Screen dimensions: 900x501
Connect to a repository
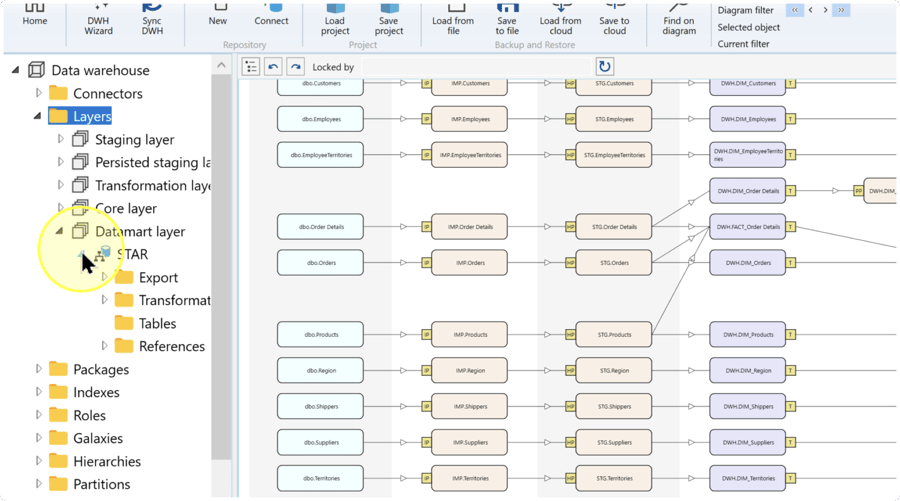coord(271,14)
